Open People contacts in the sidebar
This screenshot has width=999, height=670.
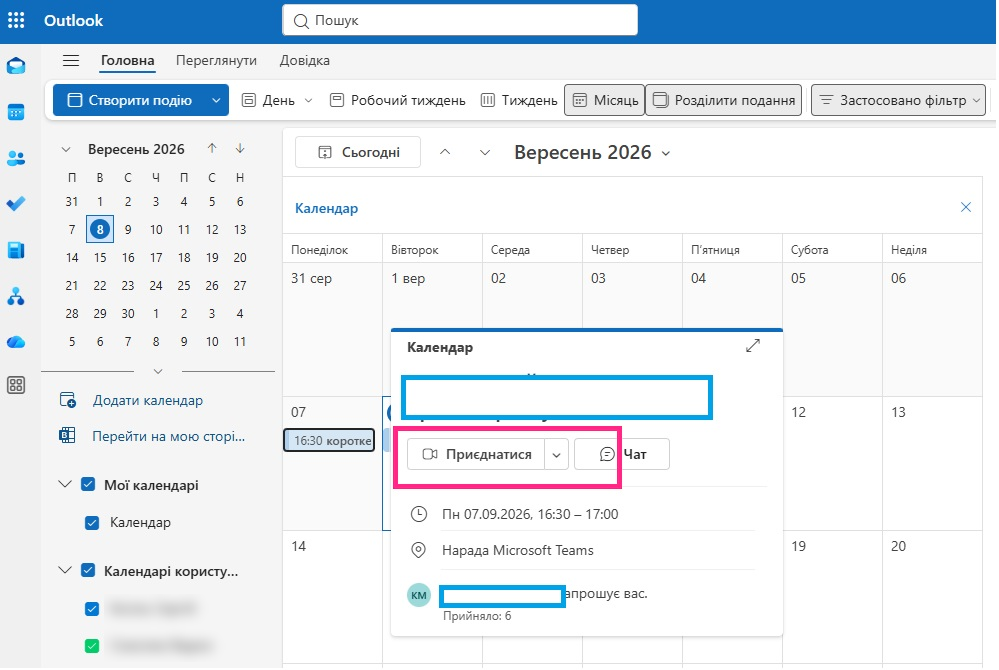16,158
